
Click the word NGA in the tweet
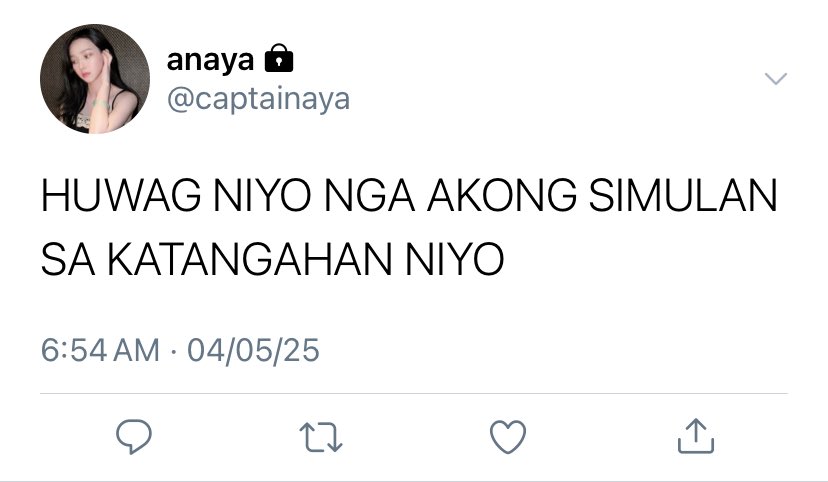click(369, 195)
